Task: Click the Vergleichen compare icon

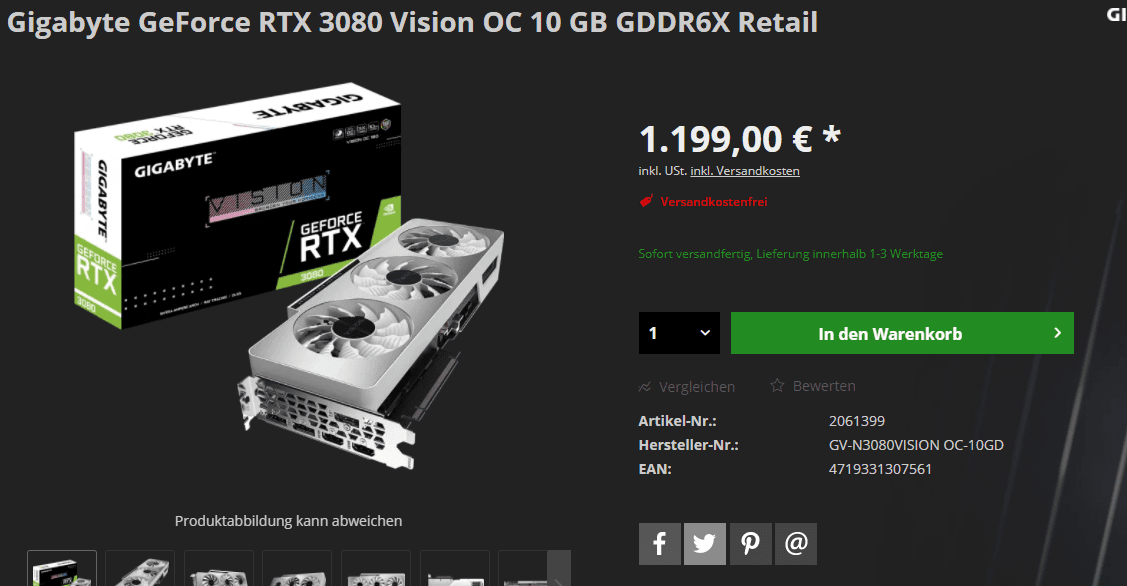Action: 645,387
